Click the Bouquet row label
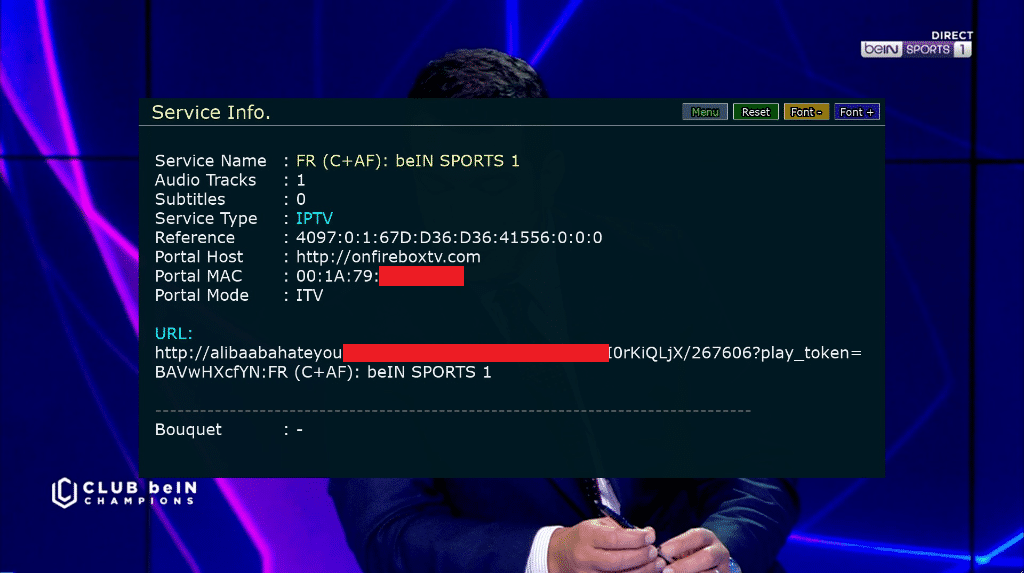The height and width of the screenshot is (573, 1024). coord(188,429)
